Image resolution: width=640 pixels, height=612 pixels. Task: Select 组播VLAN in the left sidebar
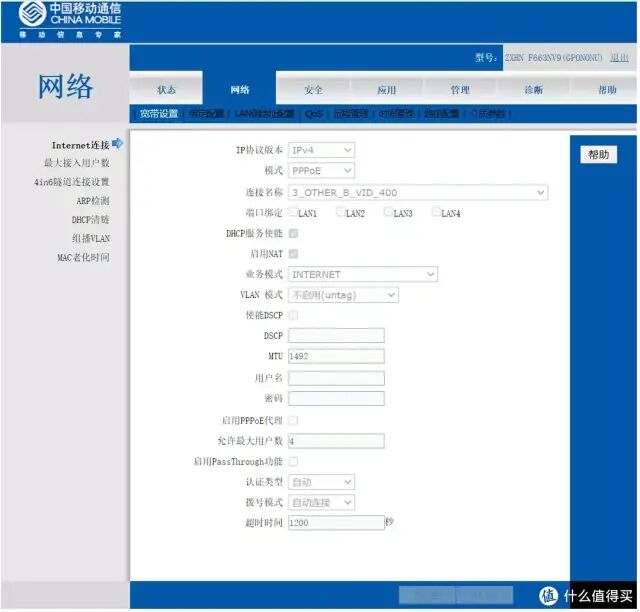[x=91, y=238]
